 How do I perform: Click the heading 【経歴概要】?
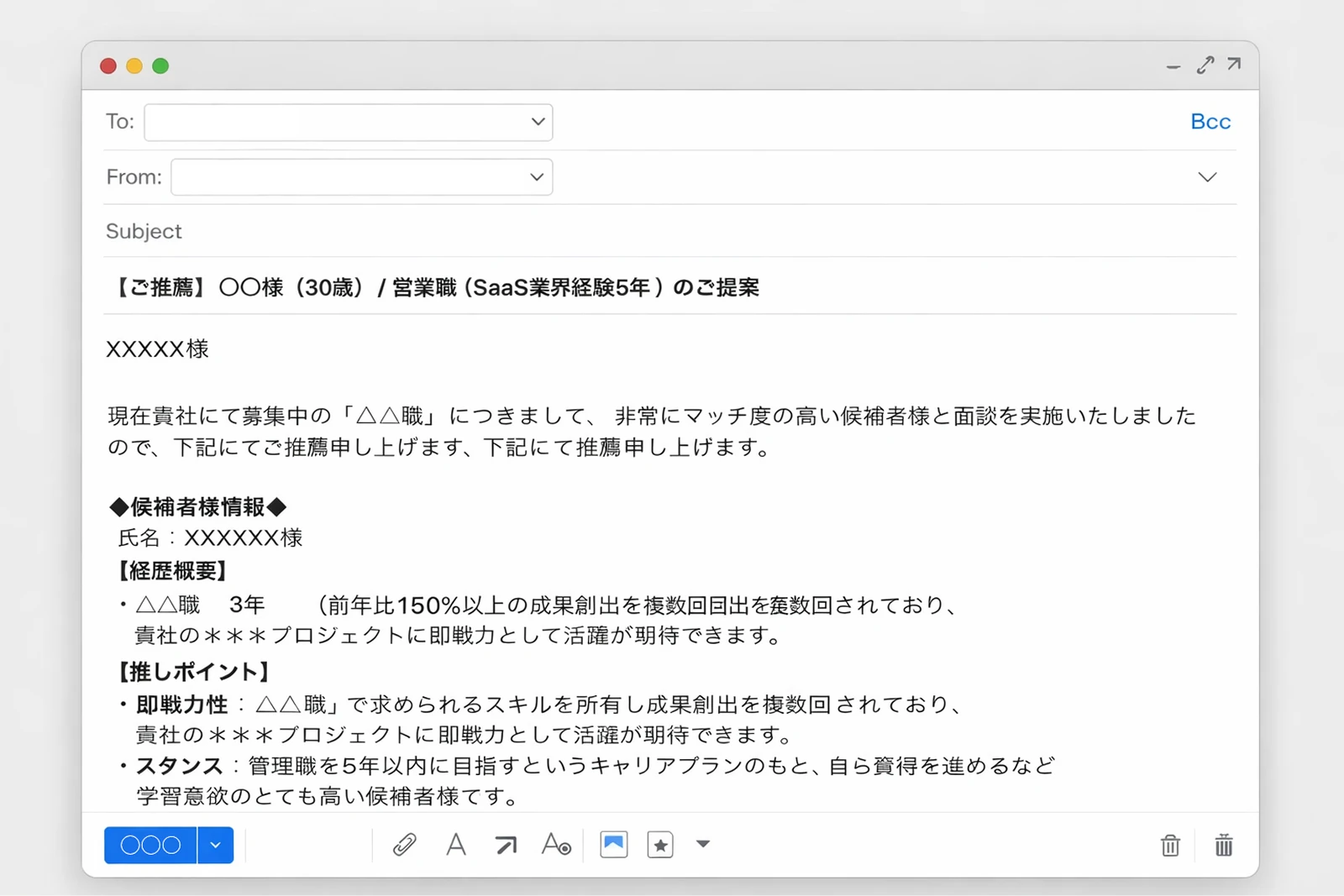[171, 571]
